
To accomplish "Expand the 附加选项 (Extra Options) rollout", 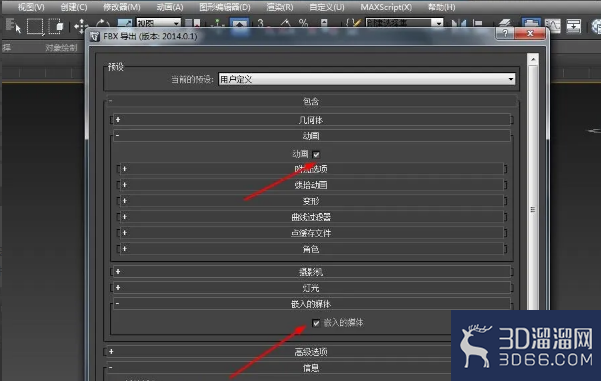I will [311, 169].
